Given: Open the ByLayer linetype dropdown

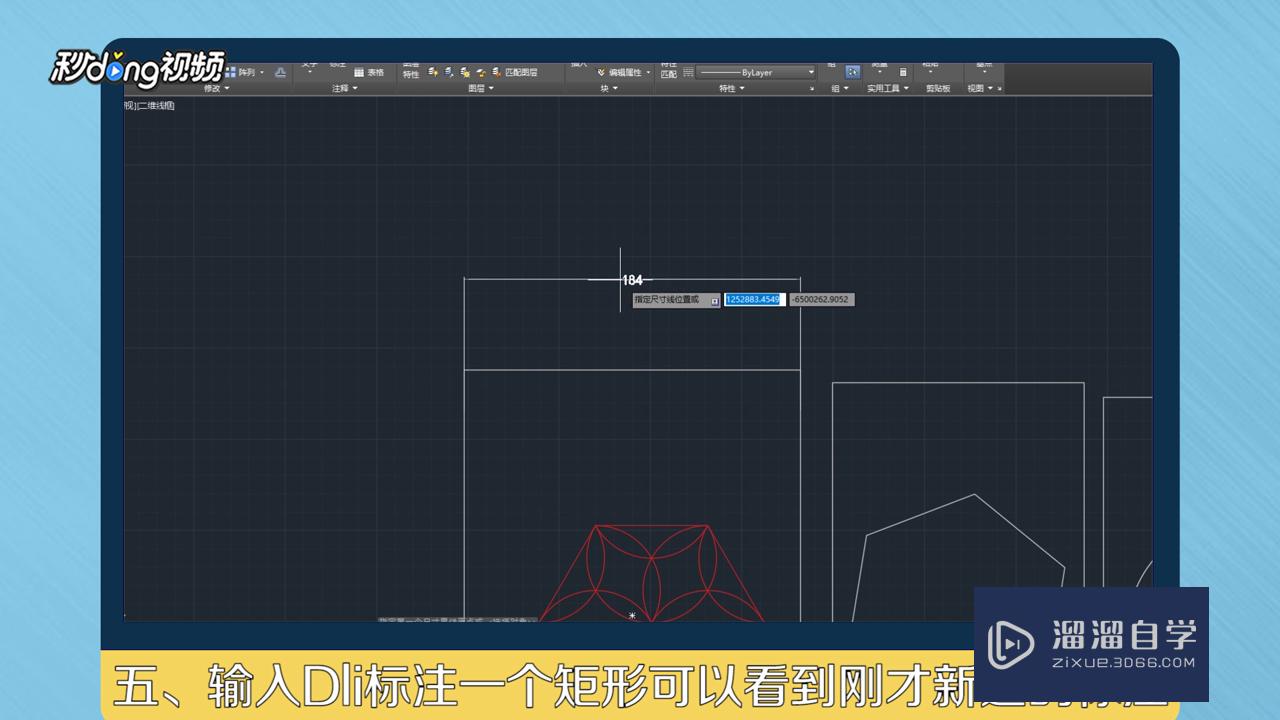Looking at the screenshot, I should coord(810,72).
